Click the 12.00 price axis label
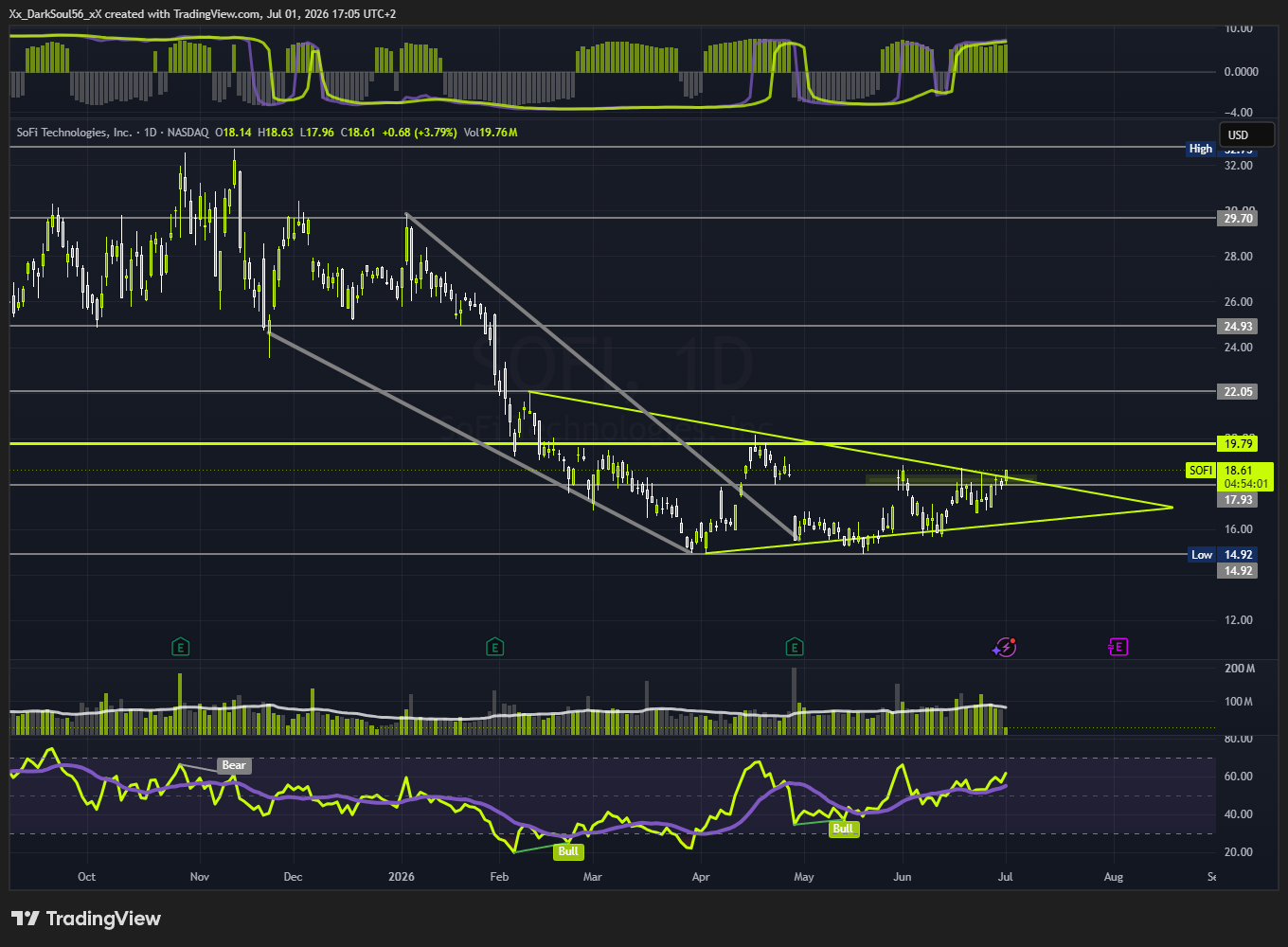 coord(1239,620)
